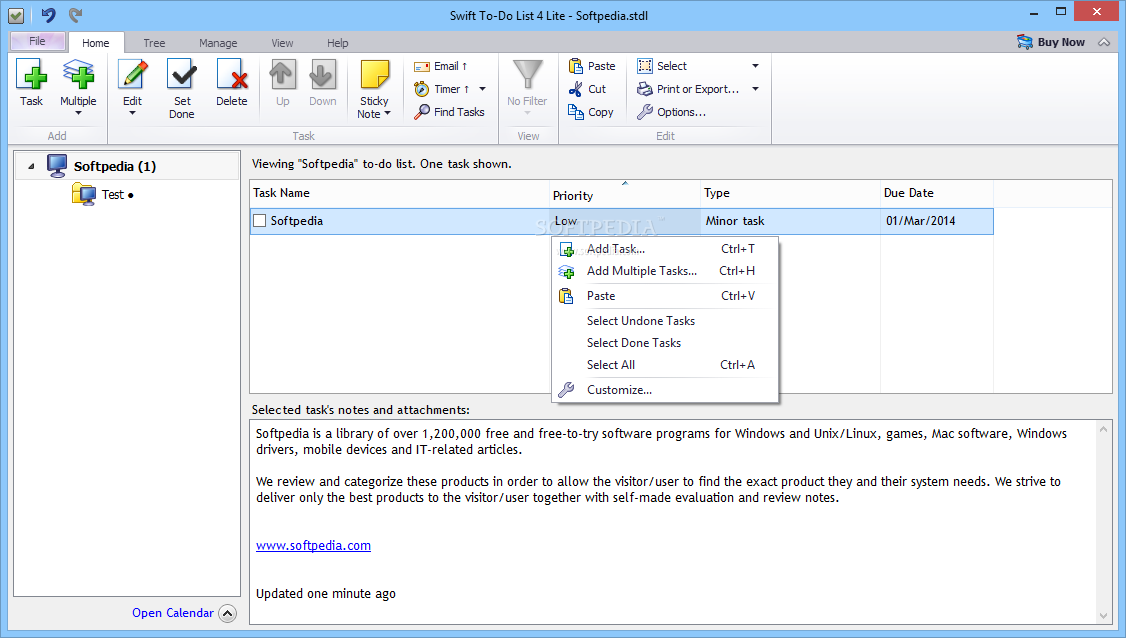The width and height of the screenshot is (1126, 638).
Task: Click the Open Calendar link
Action: [172, 613]
